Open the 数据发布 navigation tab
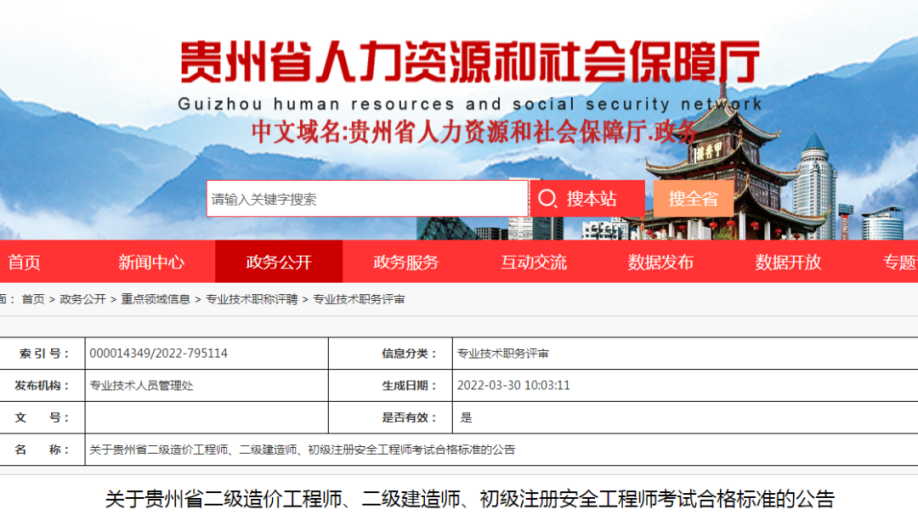The width and height of the screenshot is (918, 521). pos(660,262)
